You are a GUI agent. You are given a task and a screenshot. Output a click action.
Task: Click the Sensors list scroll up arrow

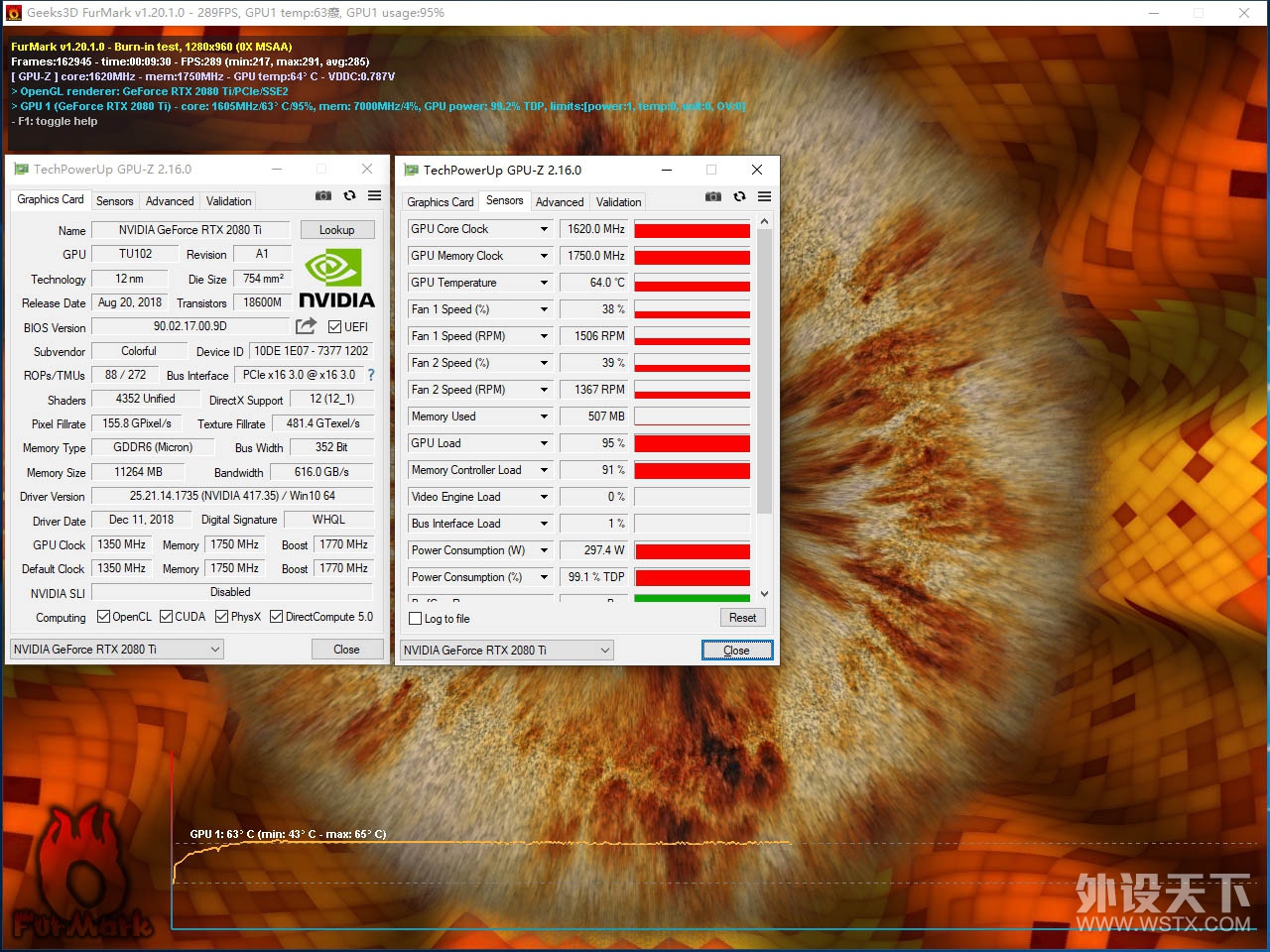tap(764, 221)
